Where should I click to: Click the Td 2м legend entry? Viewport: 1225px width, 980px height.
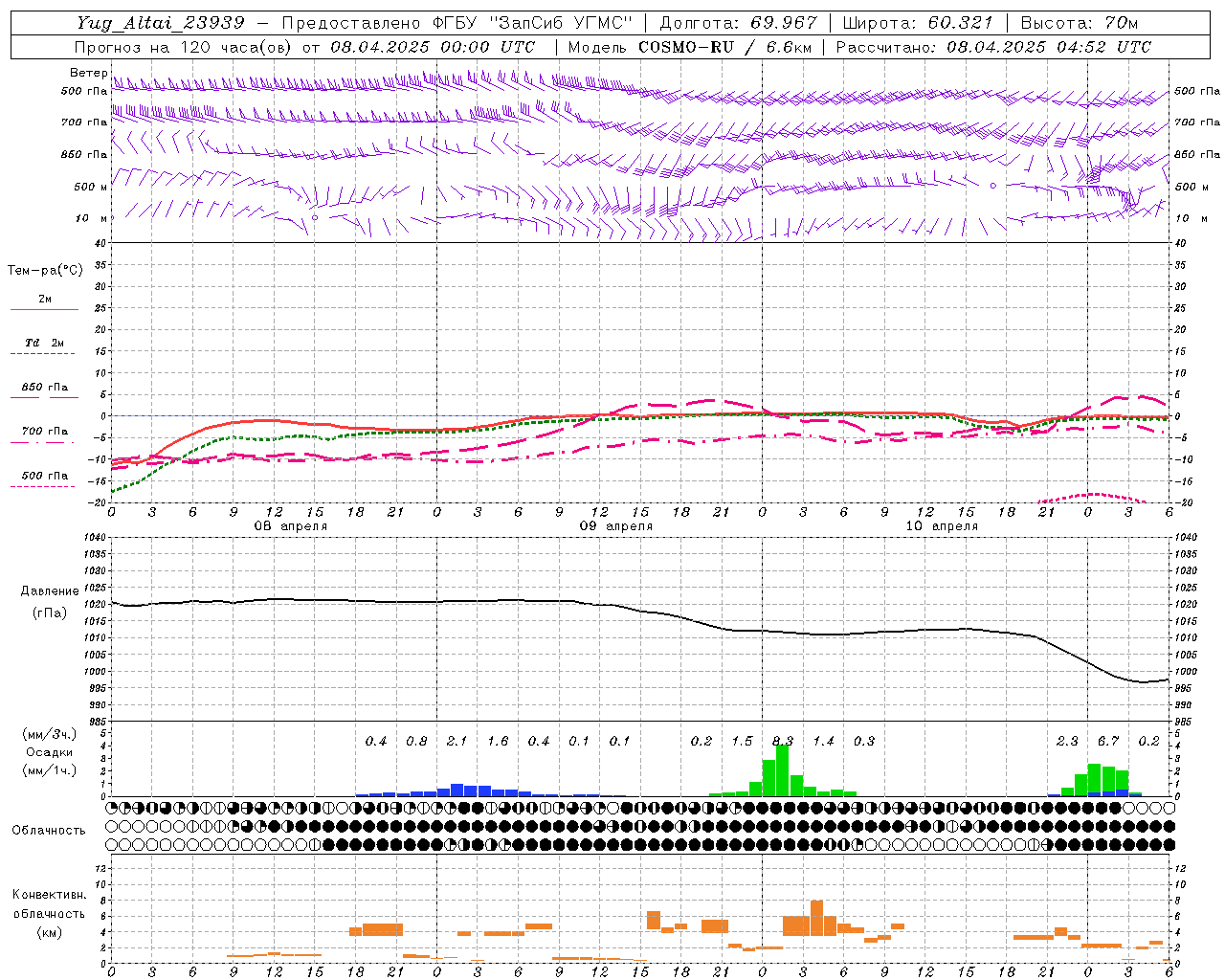44,343
